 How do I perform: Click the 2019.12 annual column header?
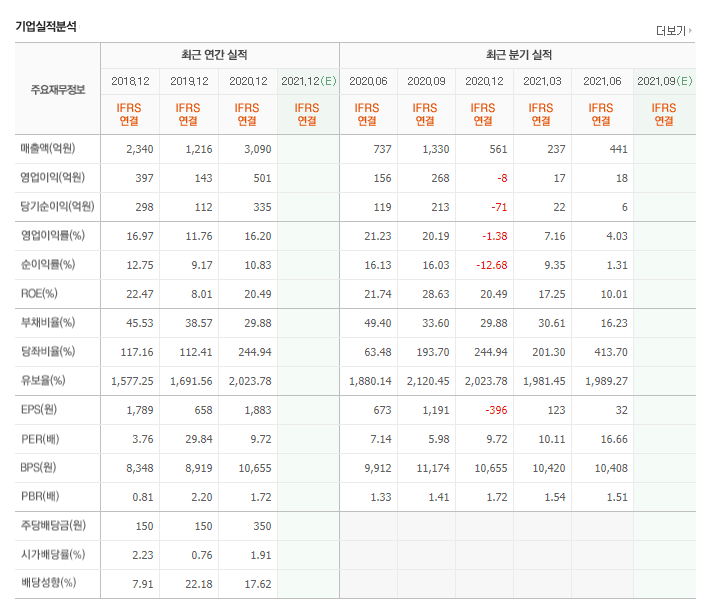pyautogui.click(x=189, y=81)
